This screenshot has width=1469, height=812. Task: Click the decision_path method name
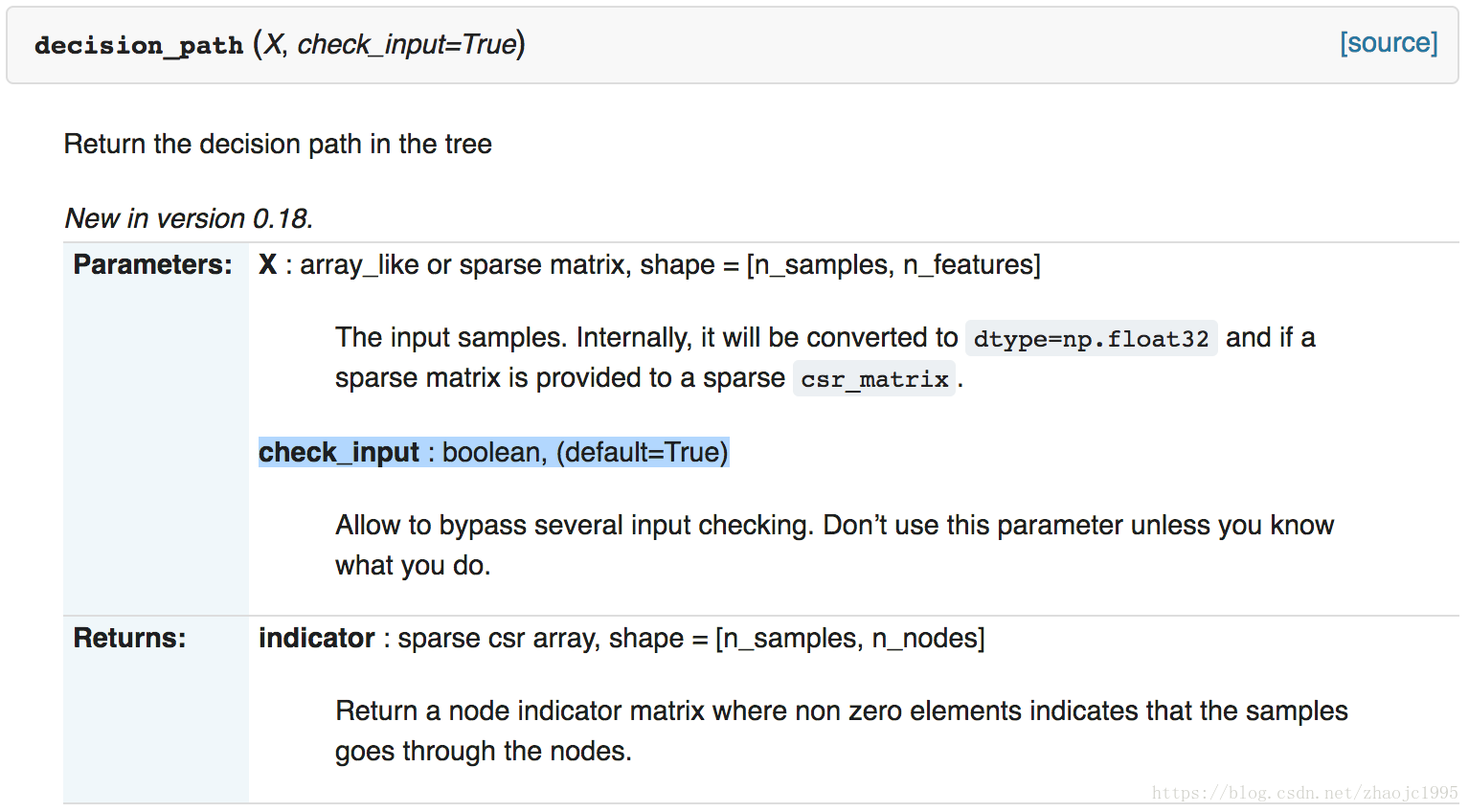139,45
